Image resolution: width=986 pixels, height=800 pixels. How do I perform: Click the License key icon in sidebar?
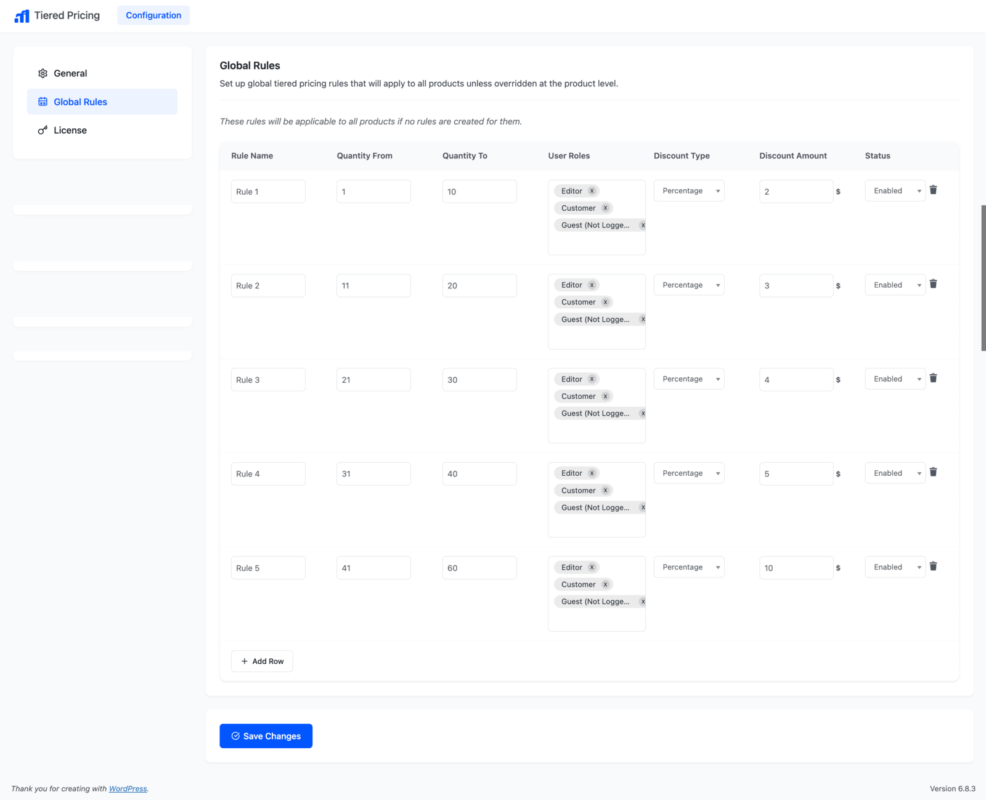(x=42, y=129)
